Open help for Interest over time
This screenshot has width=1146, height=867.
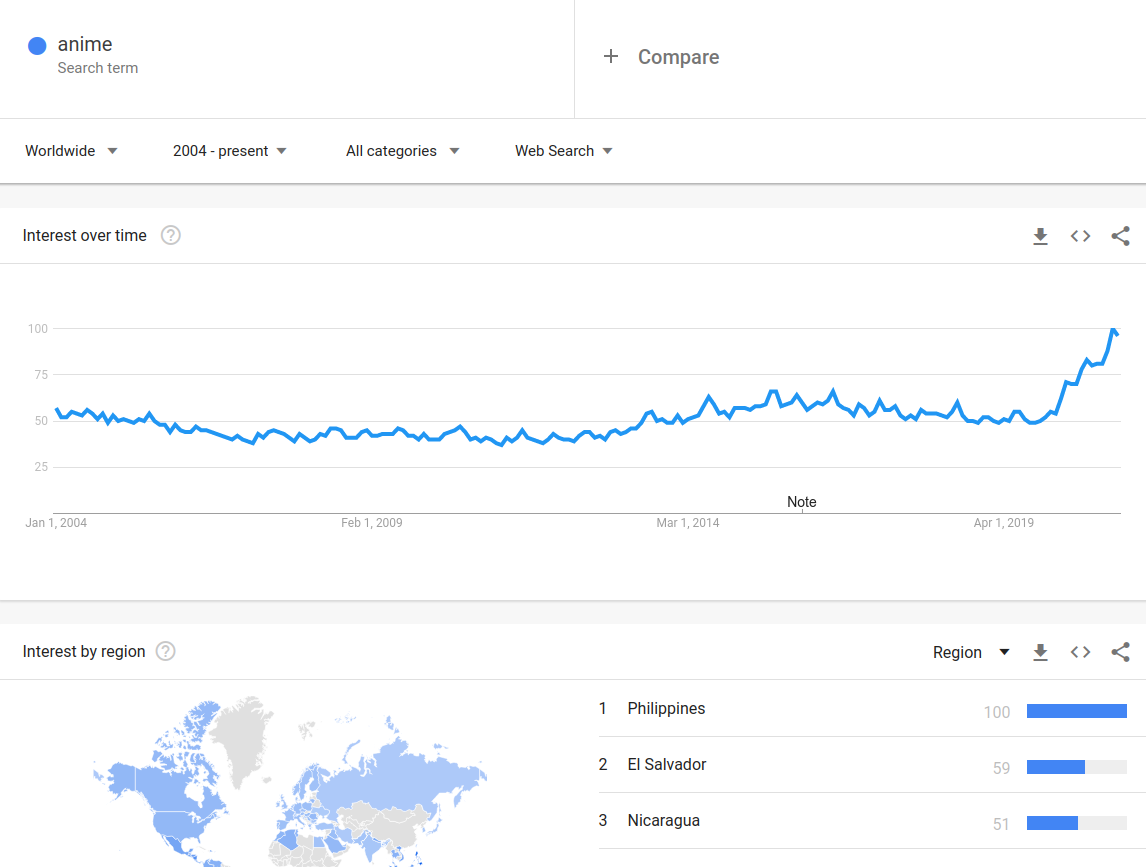pos(171,236)
